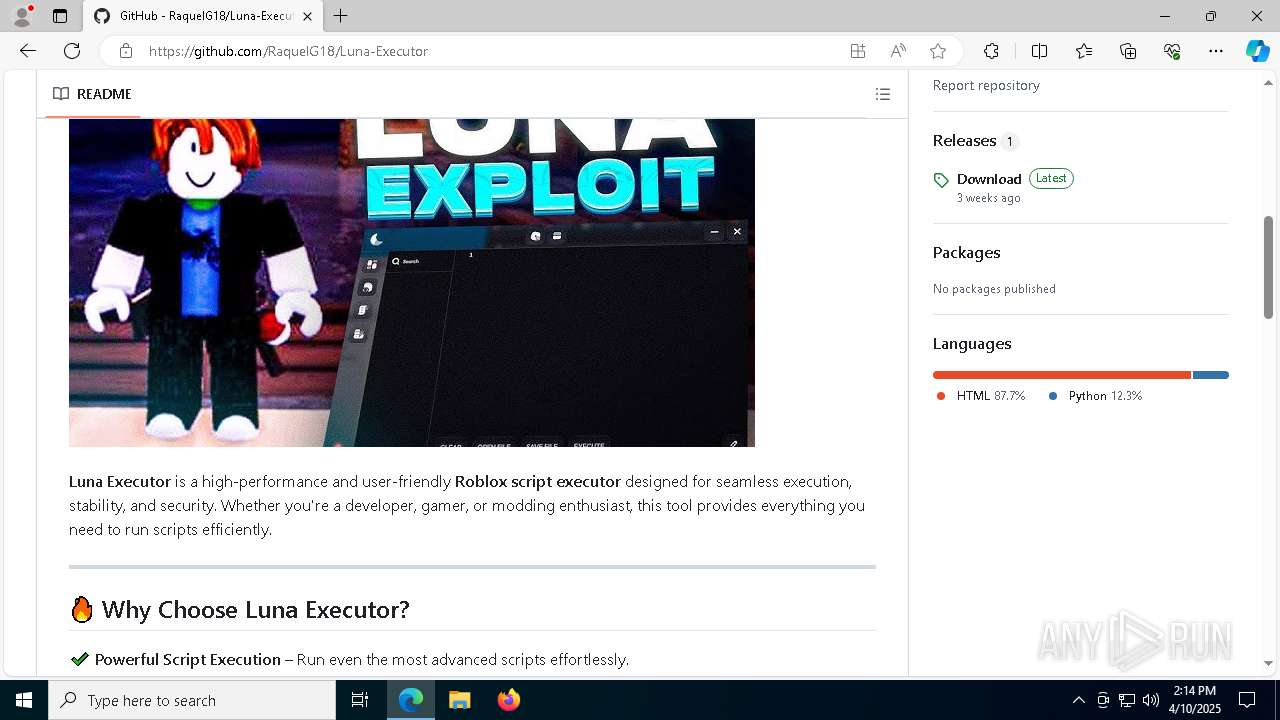Open a new browser tab
Image resolution: width=1280 pixels, height=720 pixels.
coord(341,16)
